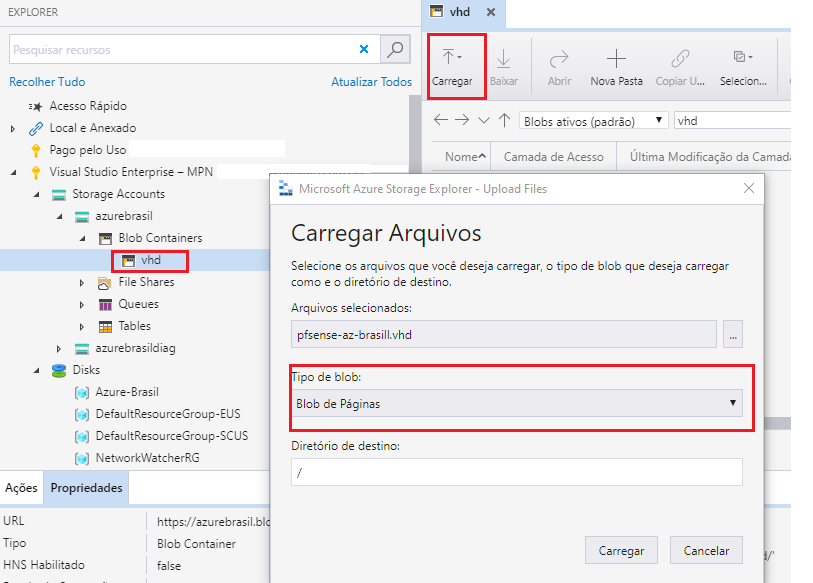Click the Abrir toolbar icon

559,59
